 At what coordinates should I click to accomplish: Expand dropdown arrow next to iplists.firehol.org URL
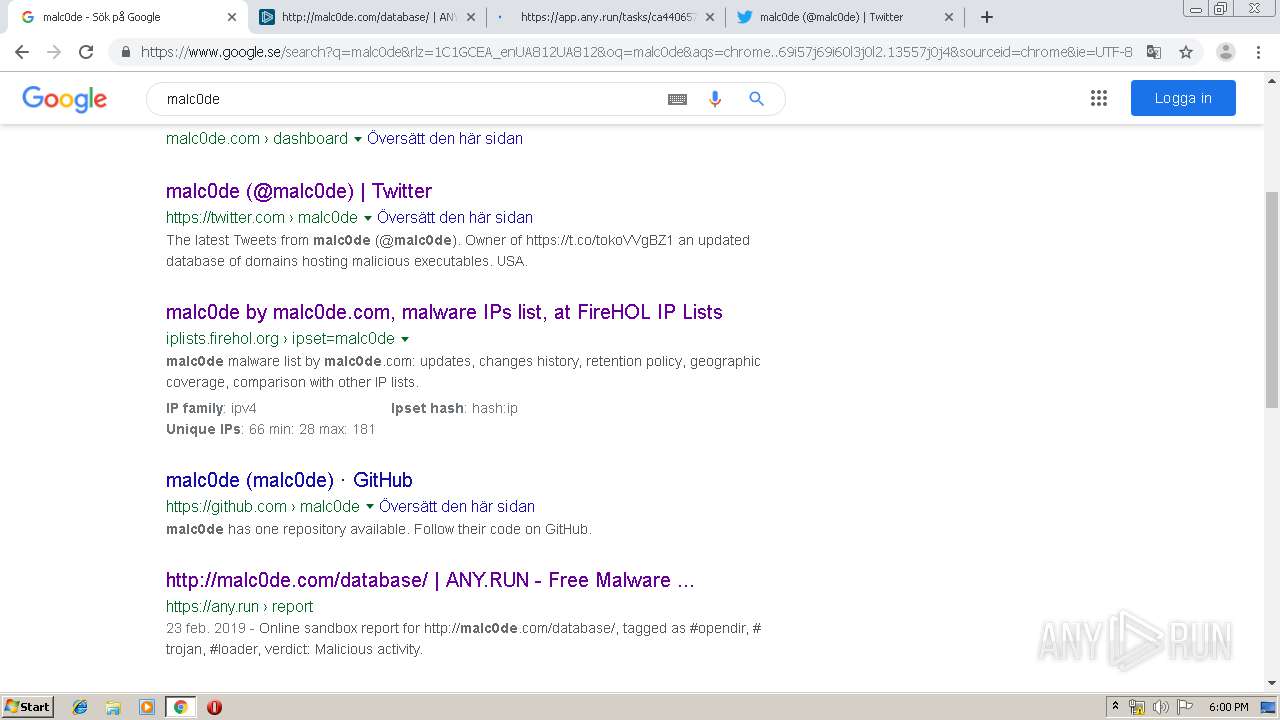tap(405, 339)
